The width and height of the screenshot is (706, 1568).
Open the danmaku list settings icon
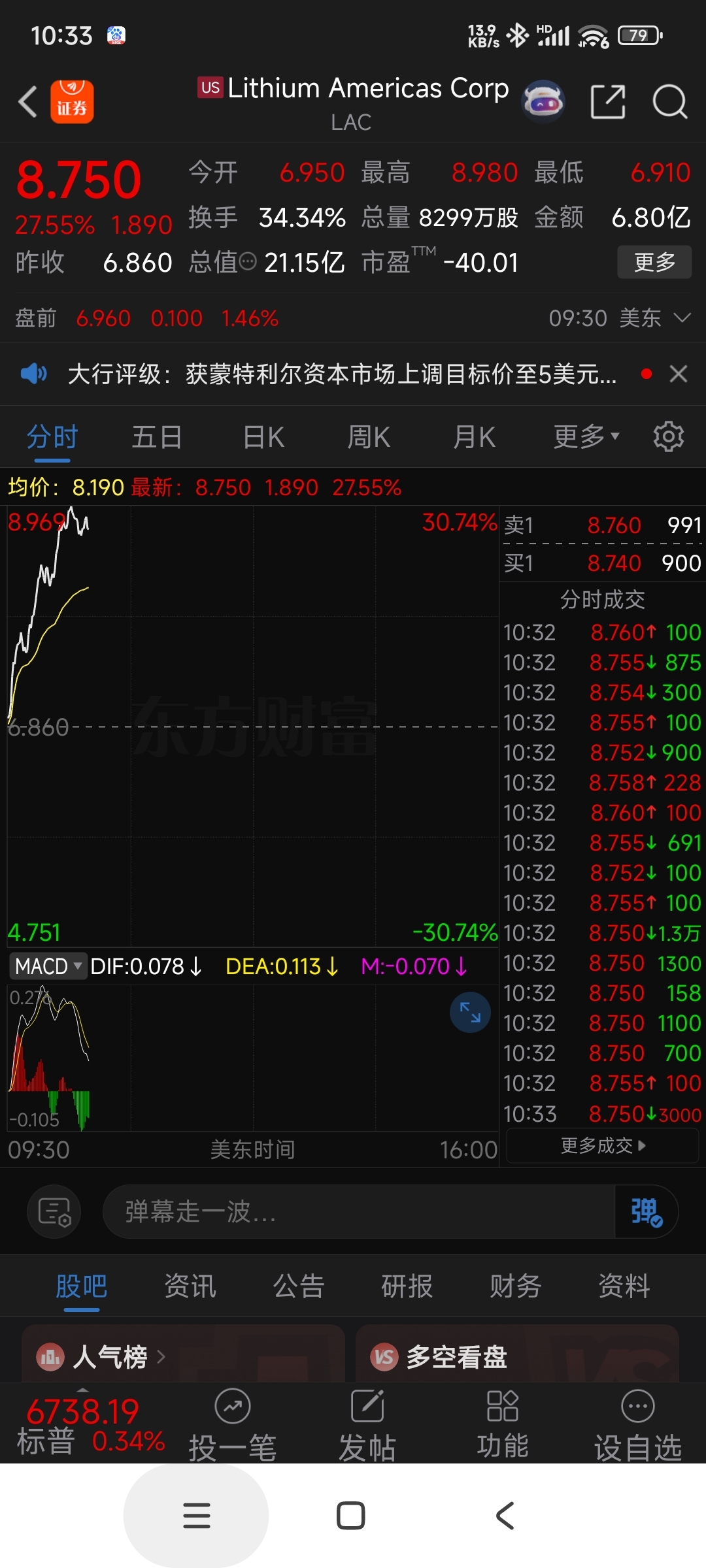pos(54,1211)
